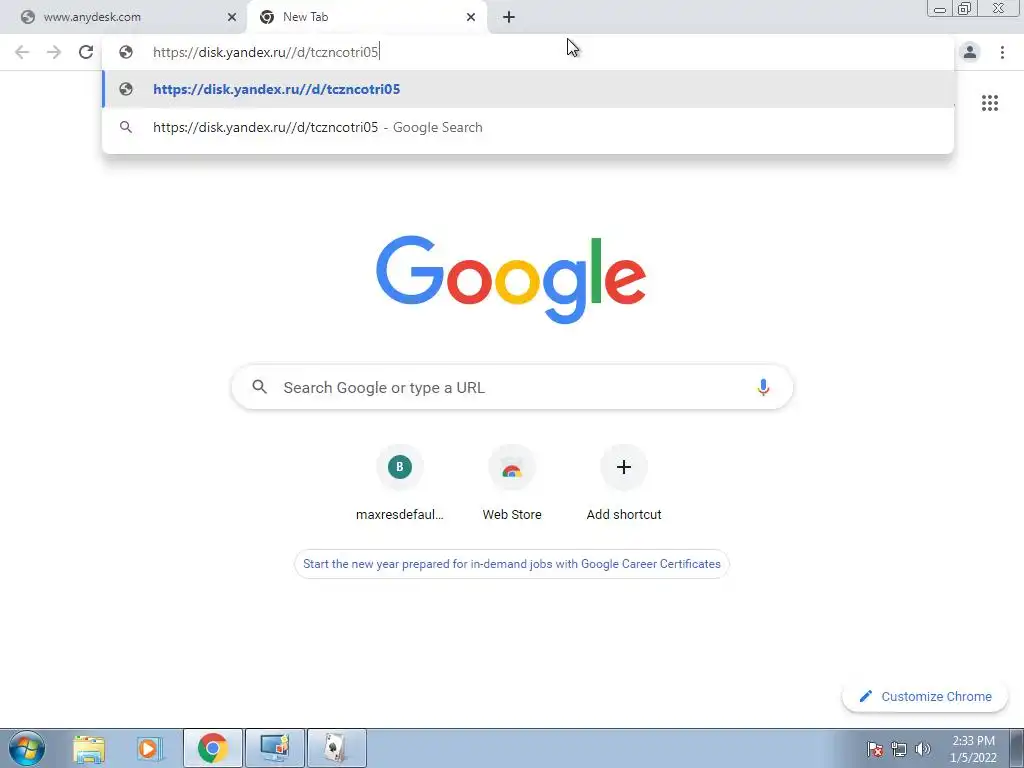
Task: Select the bold disk.yandex.ru URL suggestion
Action: point(528,89)
